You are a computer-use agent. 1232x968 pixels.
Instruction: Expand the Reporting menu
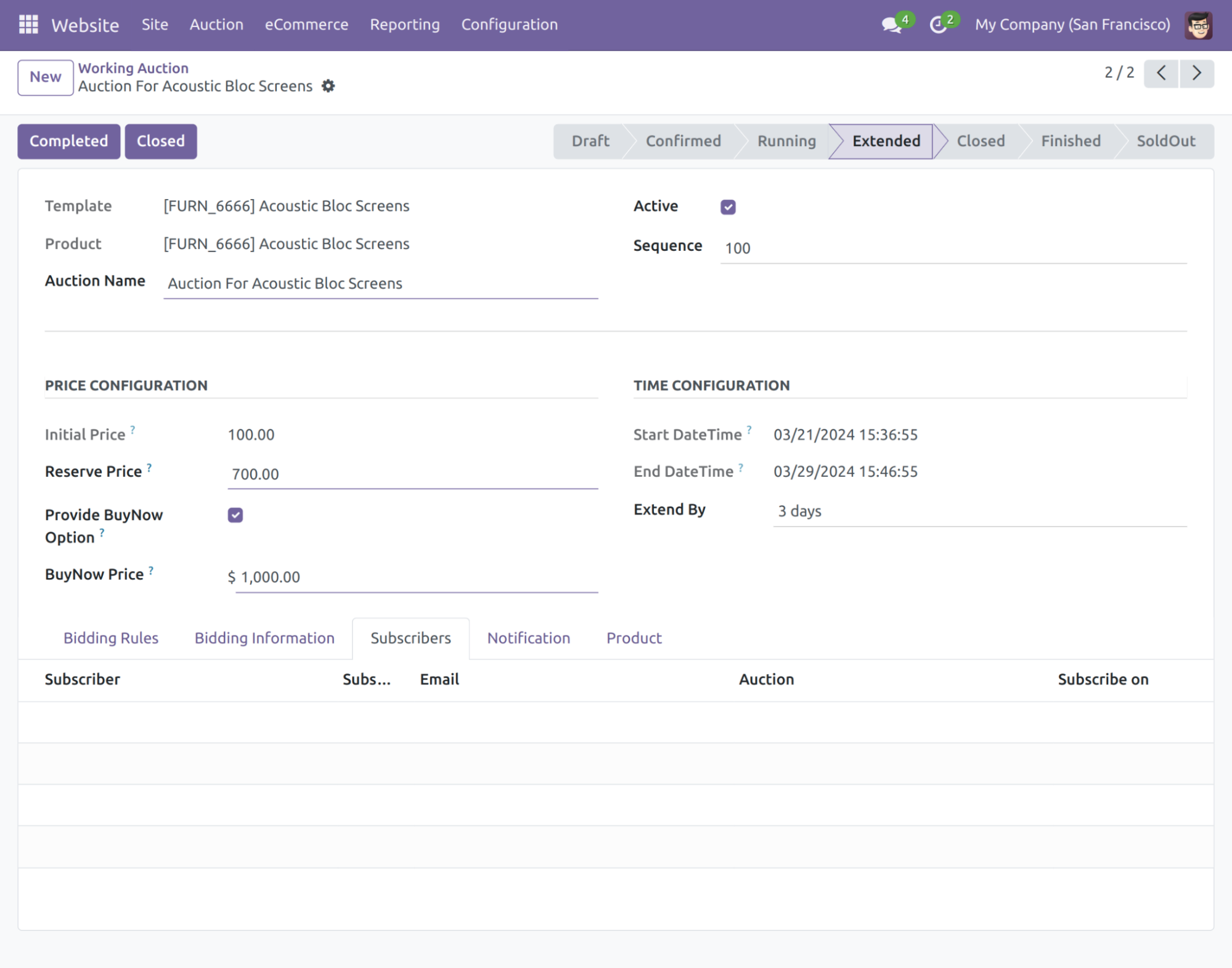click(x=404, y=25)
